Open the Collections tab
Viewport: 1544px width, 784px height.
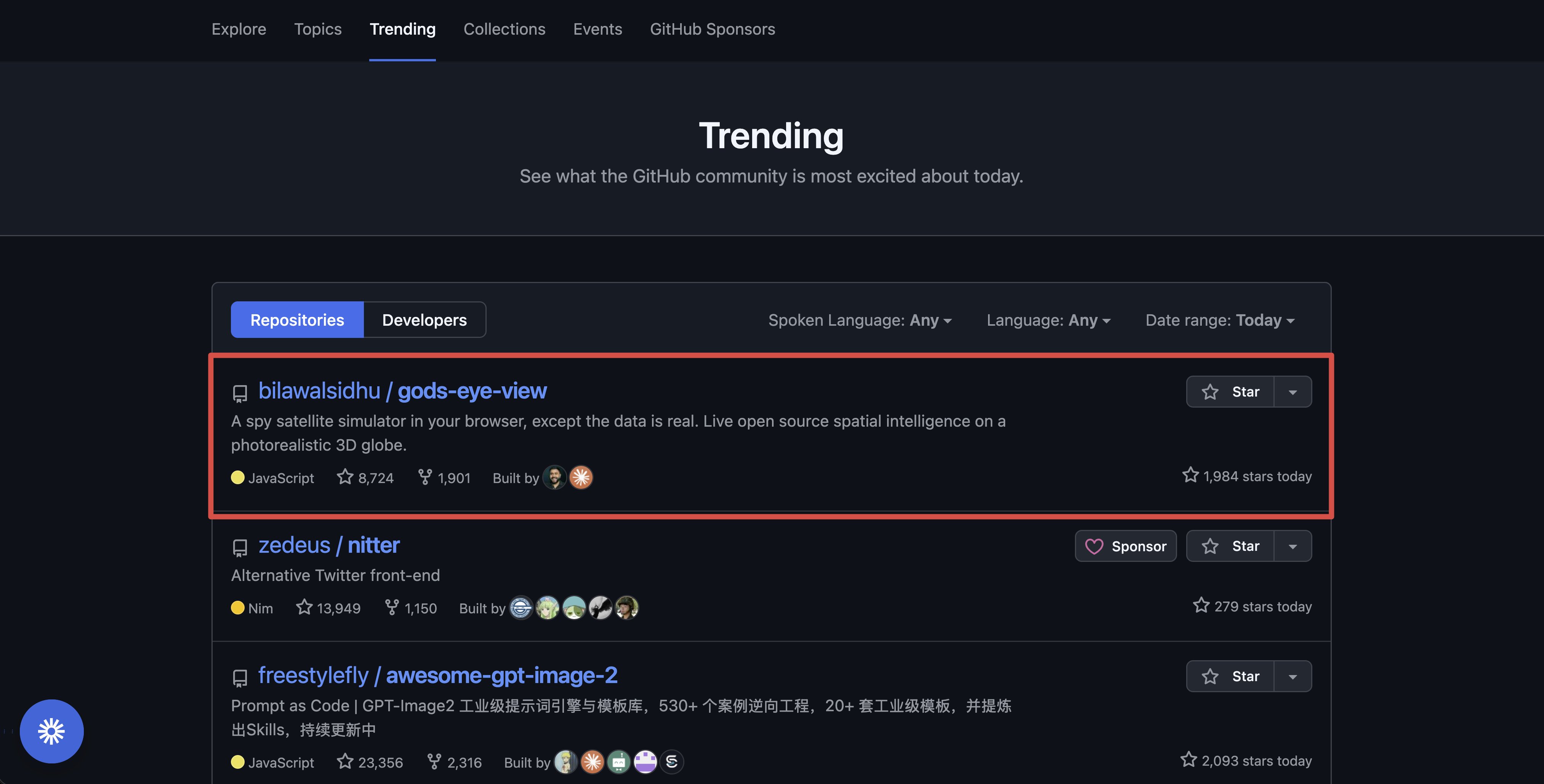click(504, 29)
